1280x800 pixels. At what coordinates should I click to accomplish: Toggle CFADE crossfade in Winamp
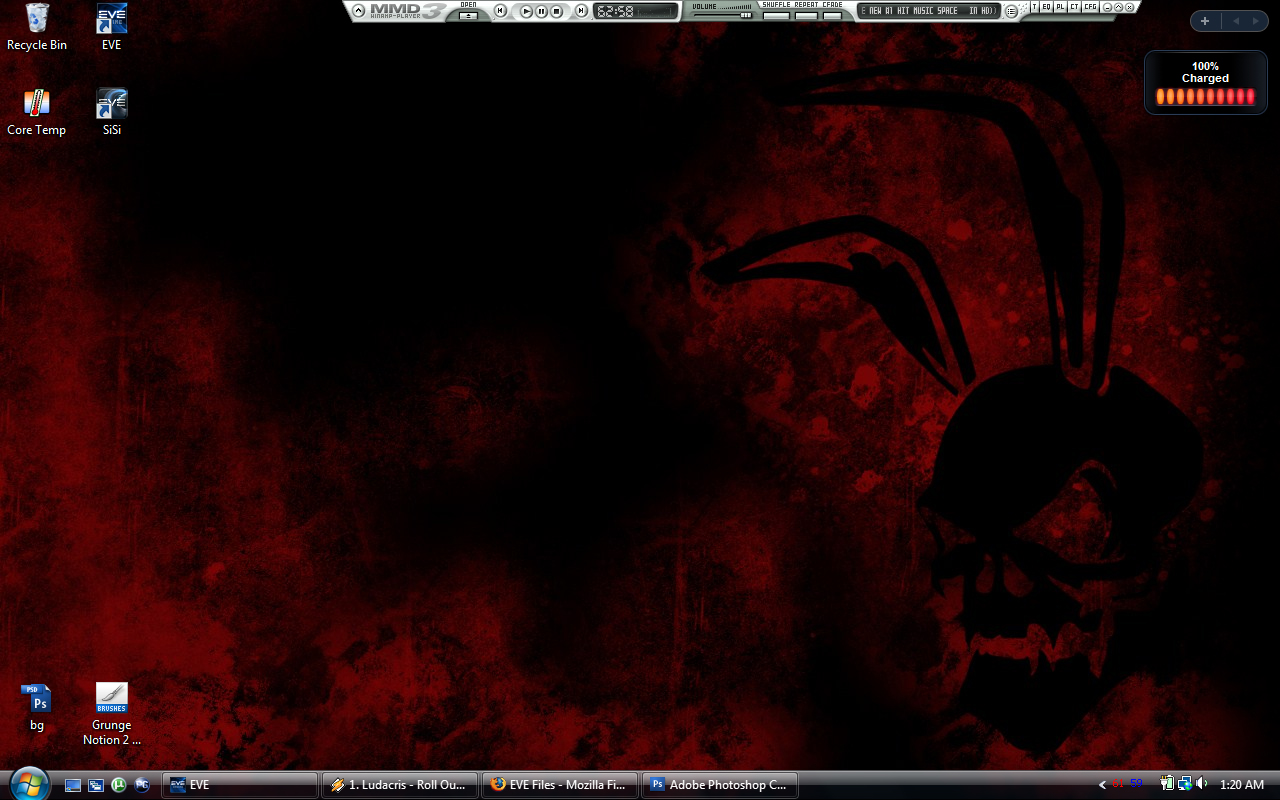coord(832,15)
